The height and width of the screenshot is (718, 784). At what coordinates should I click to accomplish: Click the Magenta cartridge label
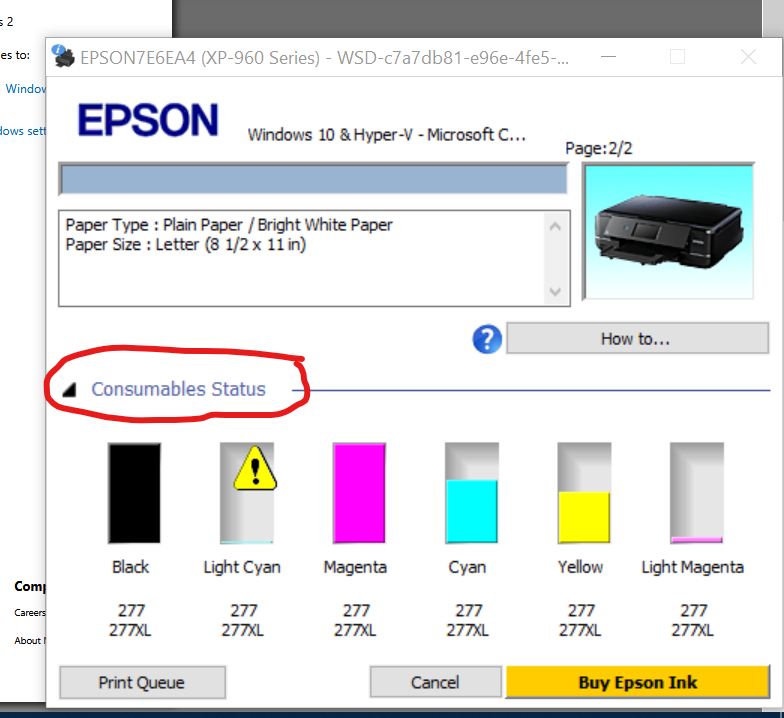(355, 567)
